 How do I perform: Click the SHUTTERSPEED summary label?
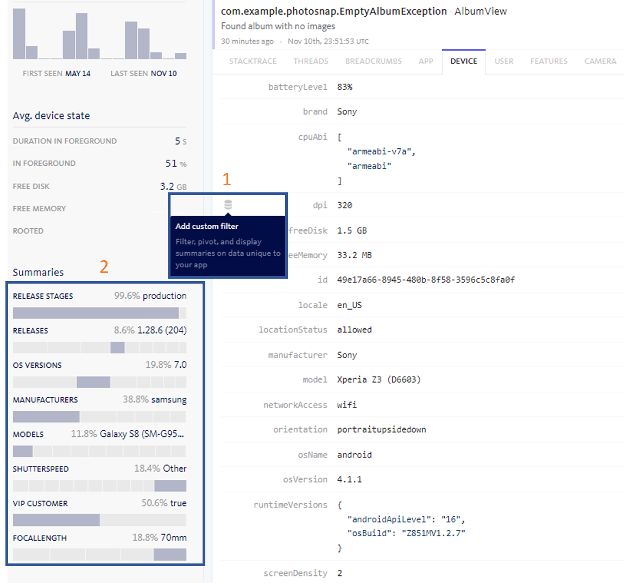coord(41,469)
